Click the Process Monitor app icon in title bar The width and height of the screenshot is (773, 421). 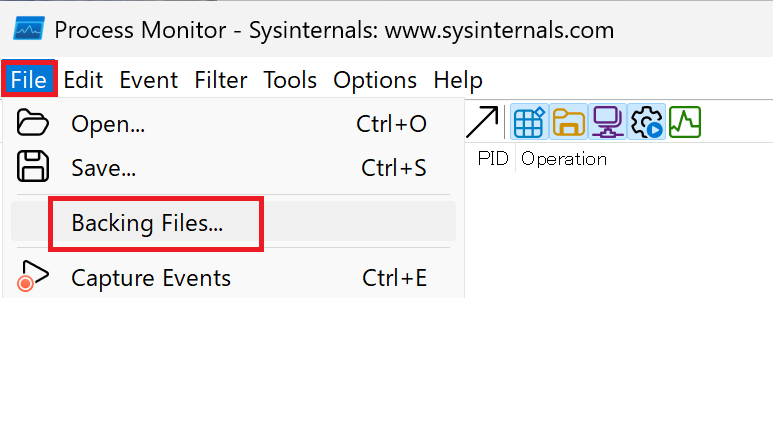pos(29,28)
